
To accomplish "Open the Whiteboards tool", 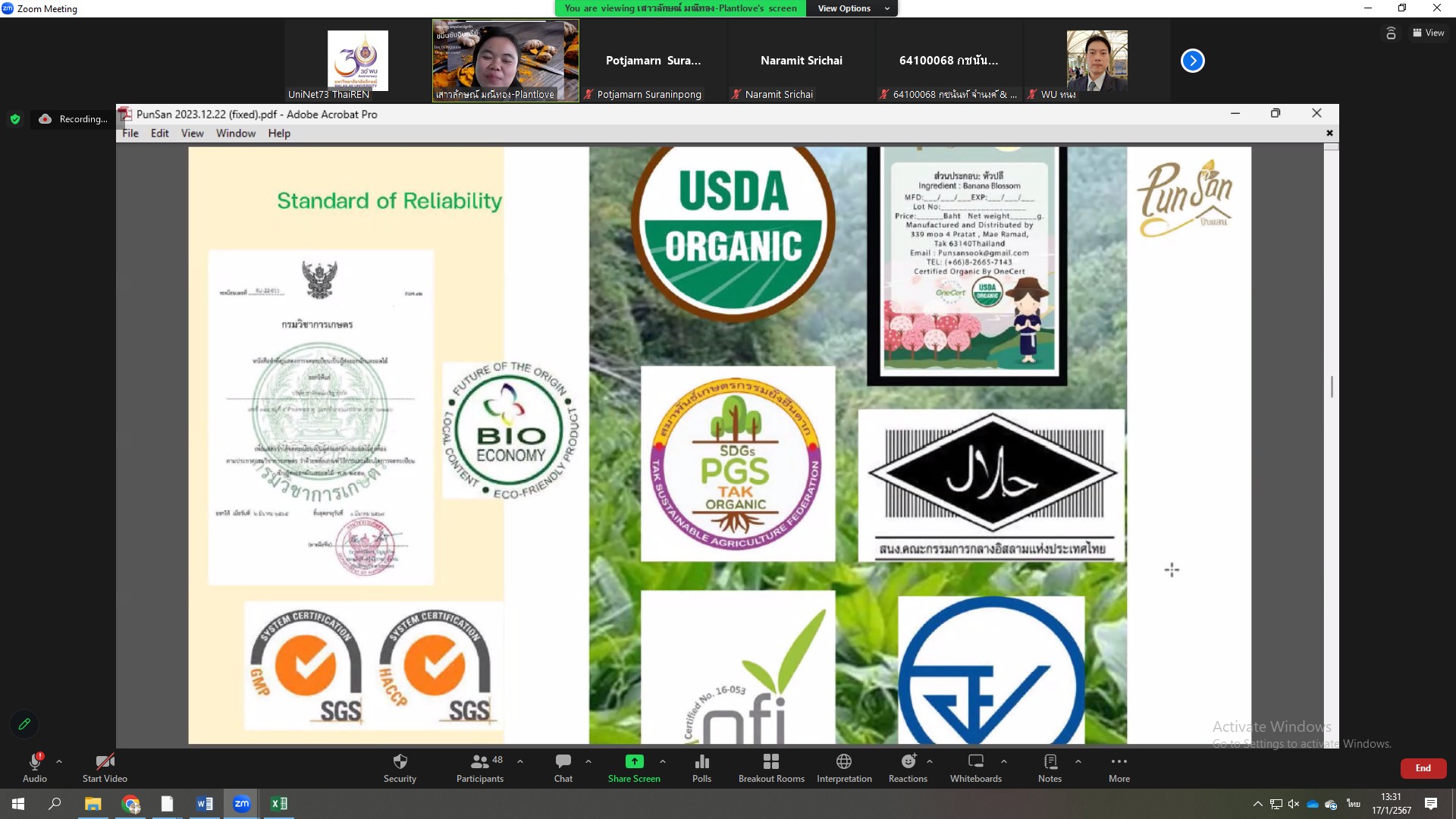I will [975, 762].
